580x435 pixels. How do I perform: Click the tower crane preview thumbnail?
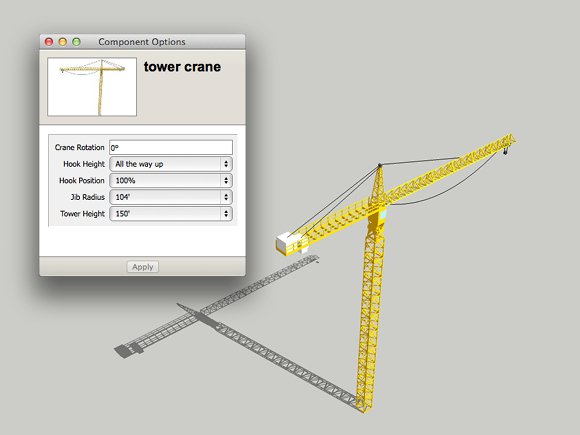pyautogui.click(x=92, y=87)
